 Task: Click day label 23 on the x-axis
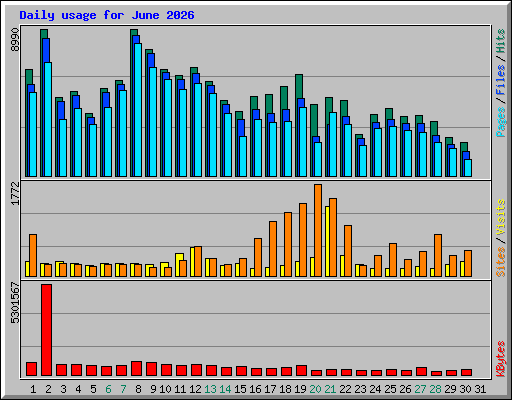pyautogui.click(x=360, y=389)
